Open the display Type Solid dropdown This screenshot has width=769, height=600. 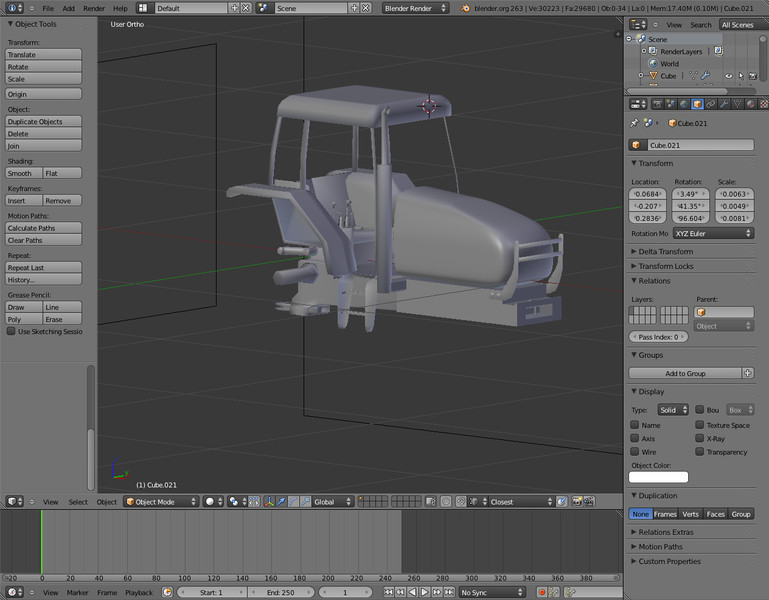673,410
